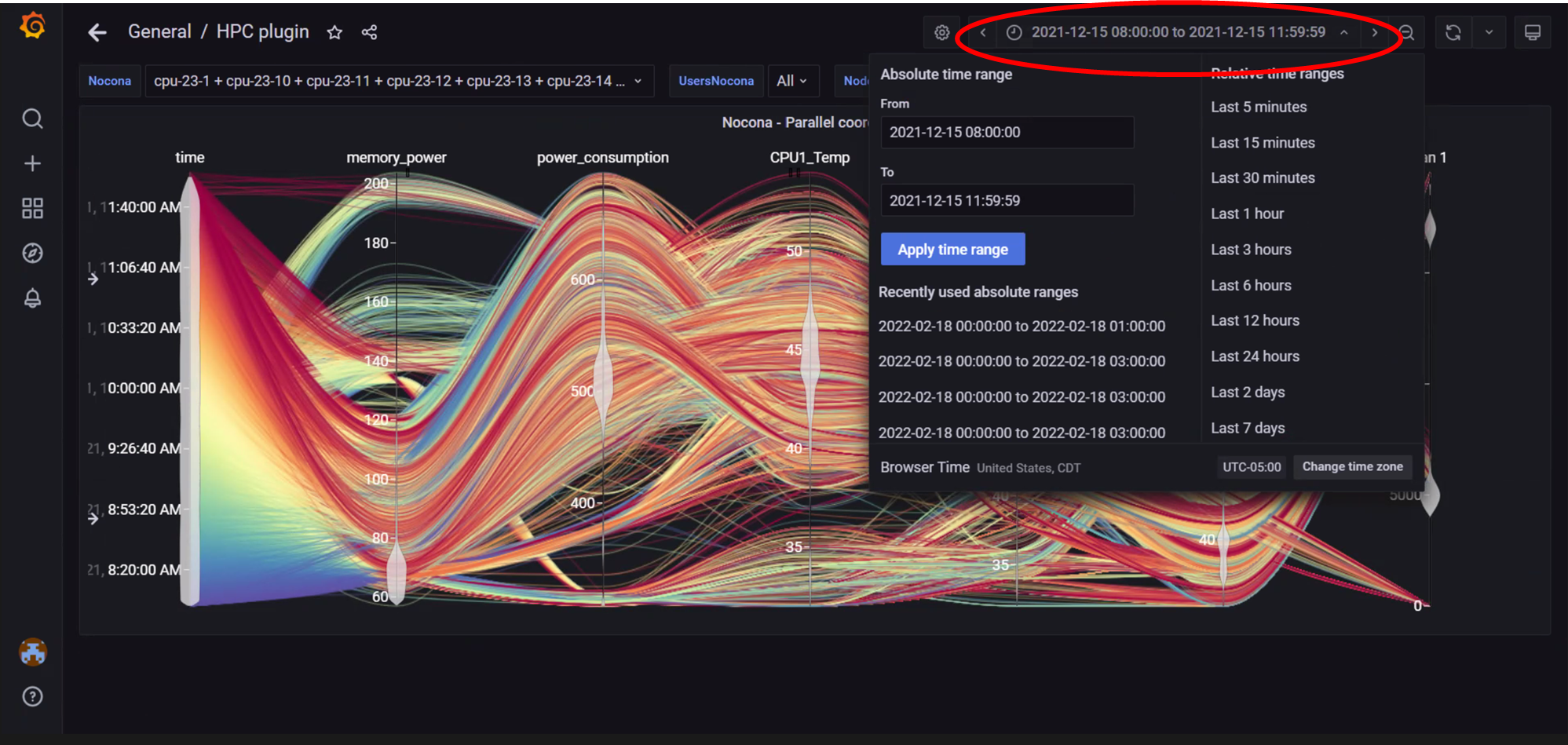Image resolution: width=1568 pixels, height=745 pixels.
Task: Star the HPC plugin dashboard
Action: 334,32
